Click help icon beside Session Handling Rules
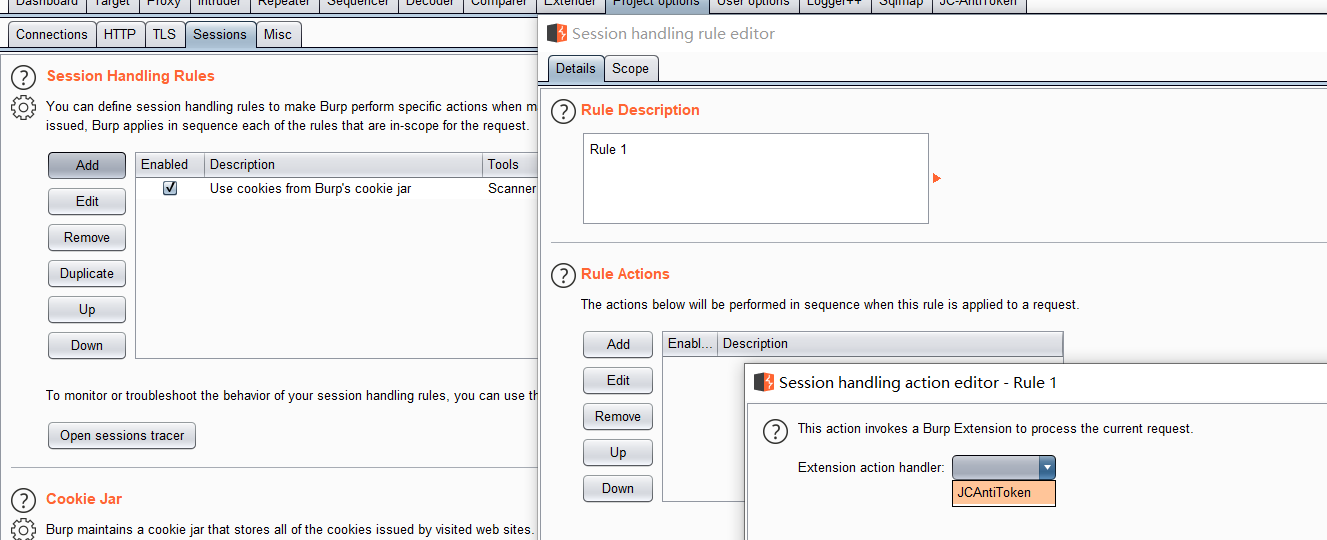The width and height of the screenshot is (1327, 540). tap(24, 78)
